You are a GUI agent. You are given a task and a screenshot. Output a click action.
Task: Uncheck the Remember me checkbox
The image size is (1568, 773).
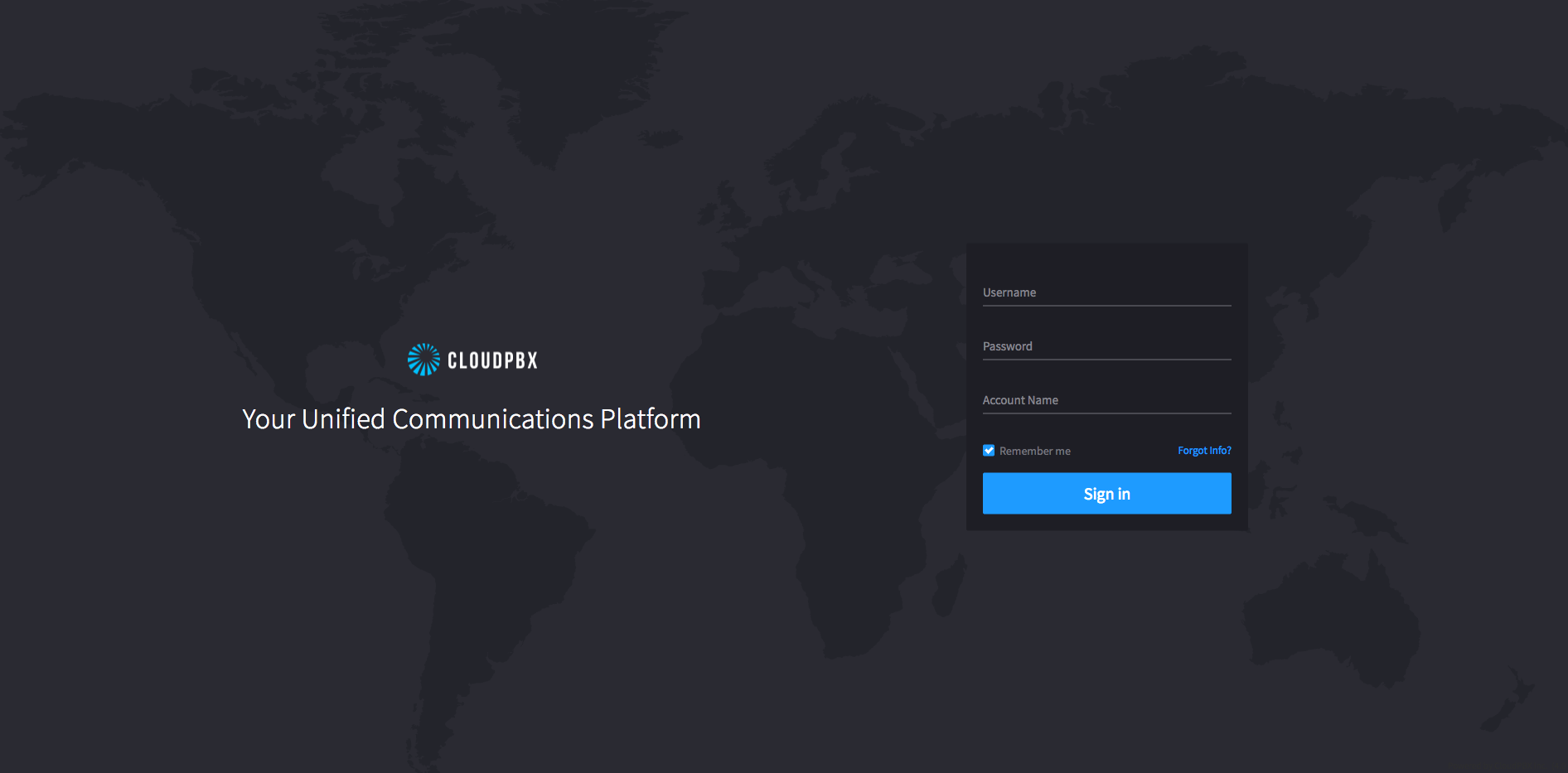click(989, 451)
